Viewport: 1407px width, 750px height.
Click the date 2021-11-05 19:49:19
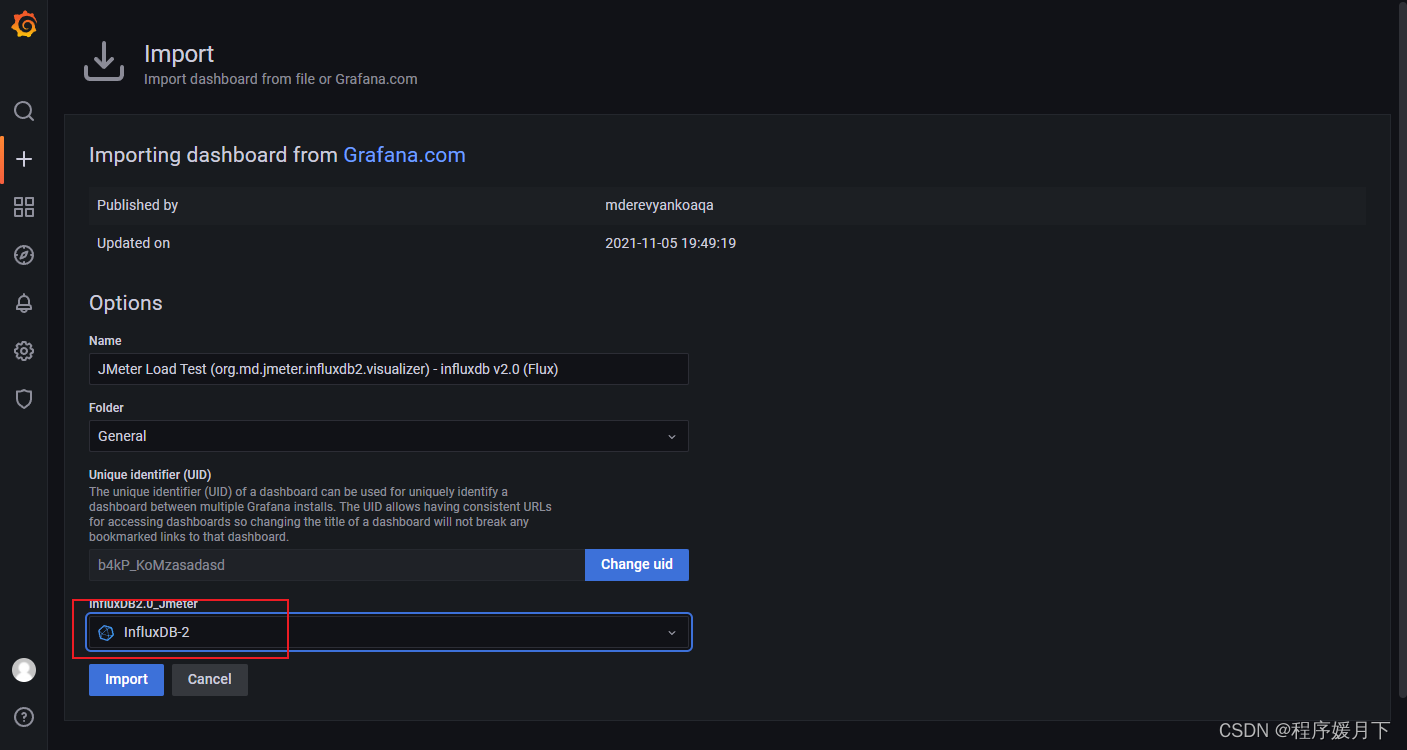click(670, 243)
